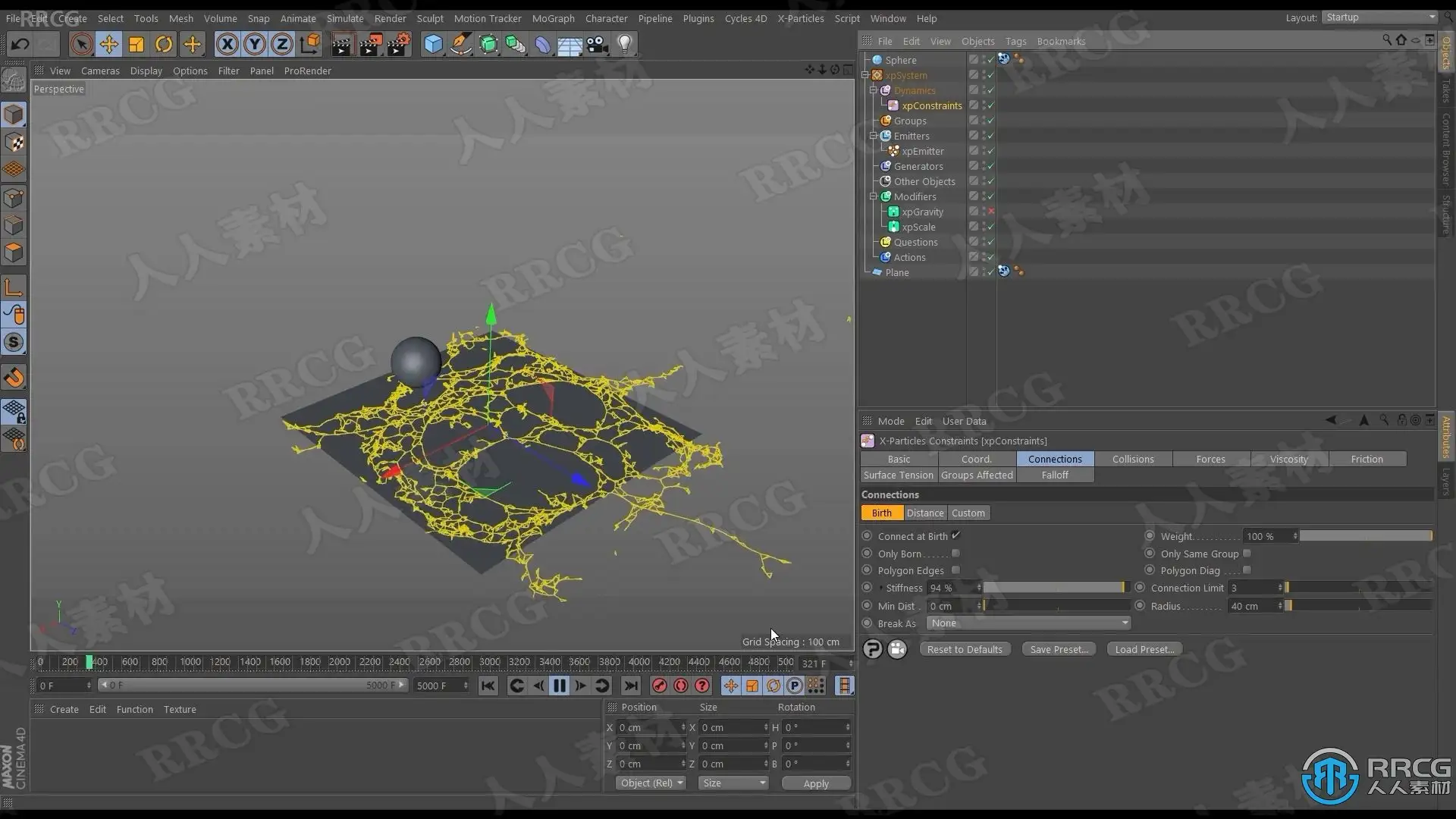Click the Save Preset button

pos(1059,649)
